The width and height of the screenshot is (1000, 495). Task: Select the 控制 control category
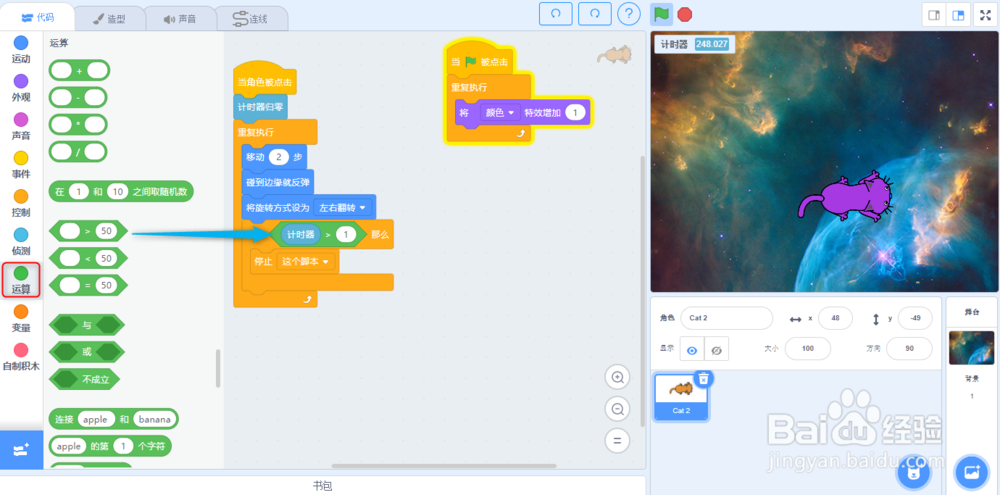coord(21,203)
